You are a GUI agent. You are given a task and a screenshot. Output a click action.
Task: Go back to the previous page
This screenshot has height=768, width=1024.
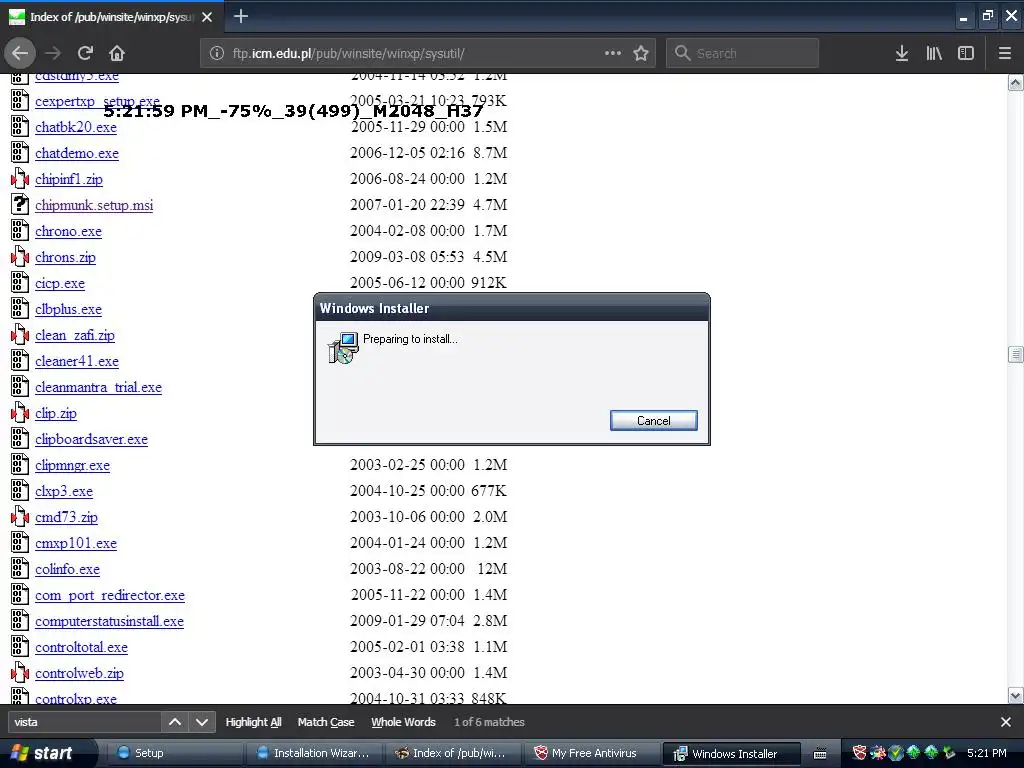pyautogui.click(x=20, y=53)
